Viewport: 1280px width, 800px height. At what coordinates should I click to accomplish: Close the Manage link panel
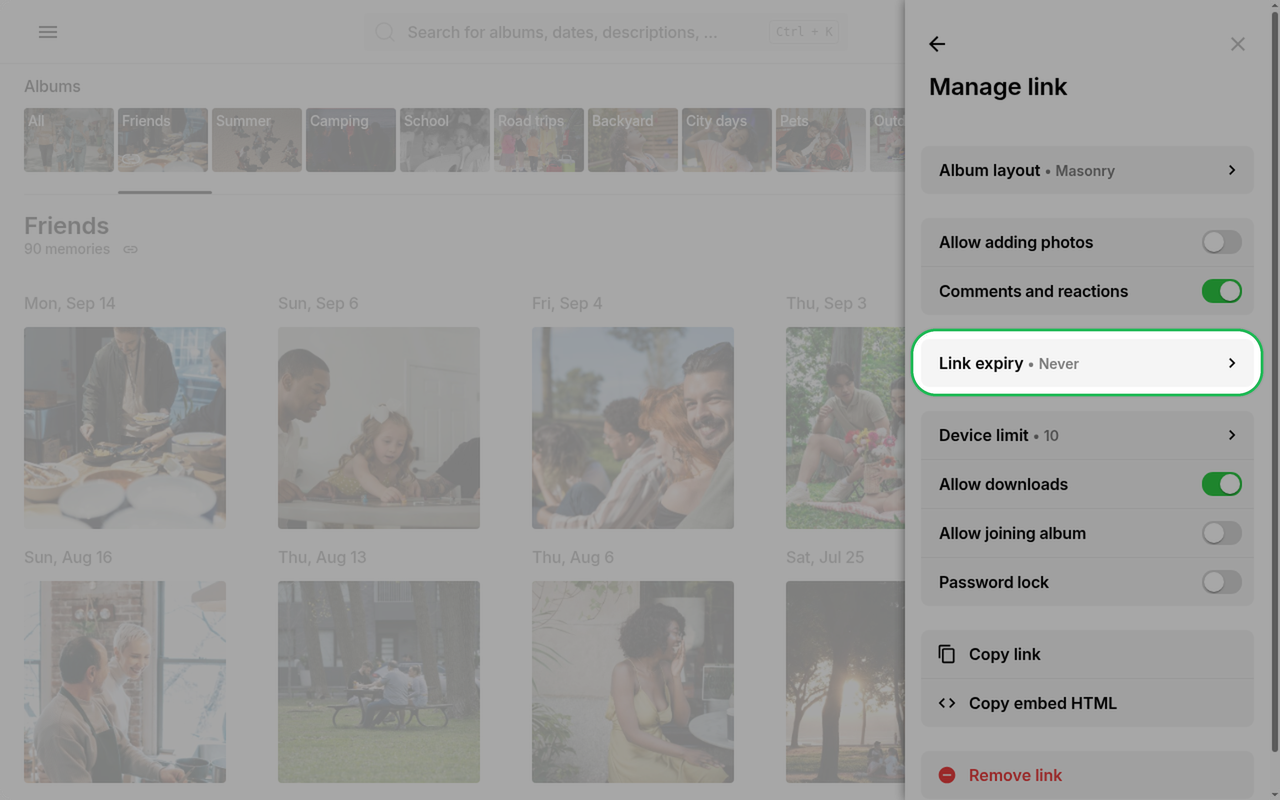tap(1238, 44)
